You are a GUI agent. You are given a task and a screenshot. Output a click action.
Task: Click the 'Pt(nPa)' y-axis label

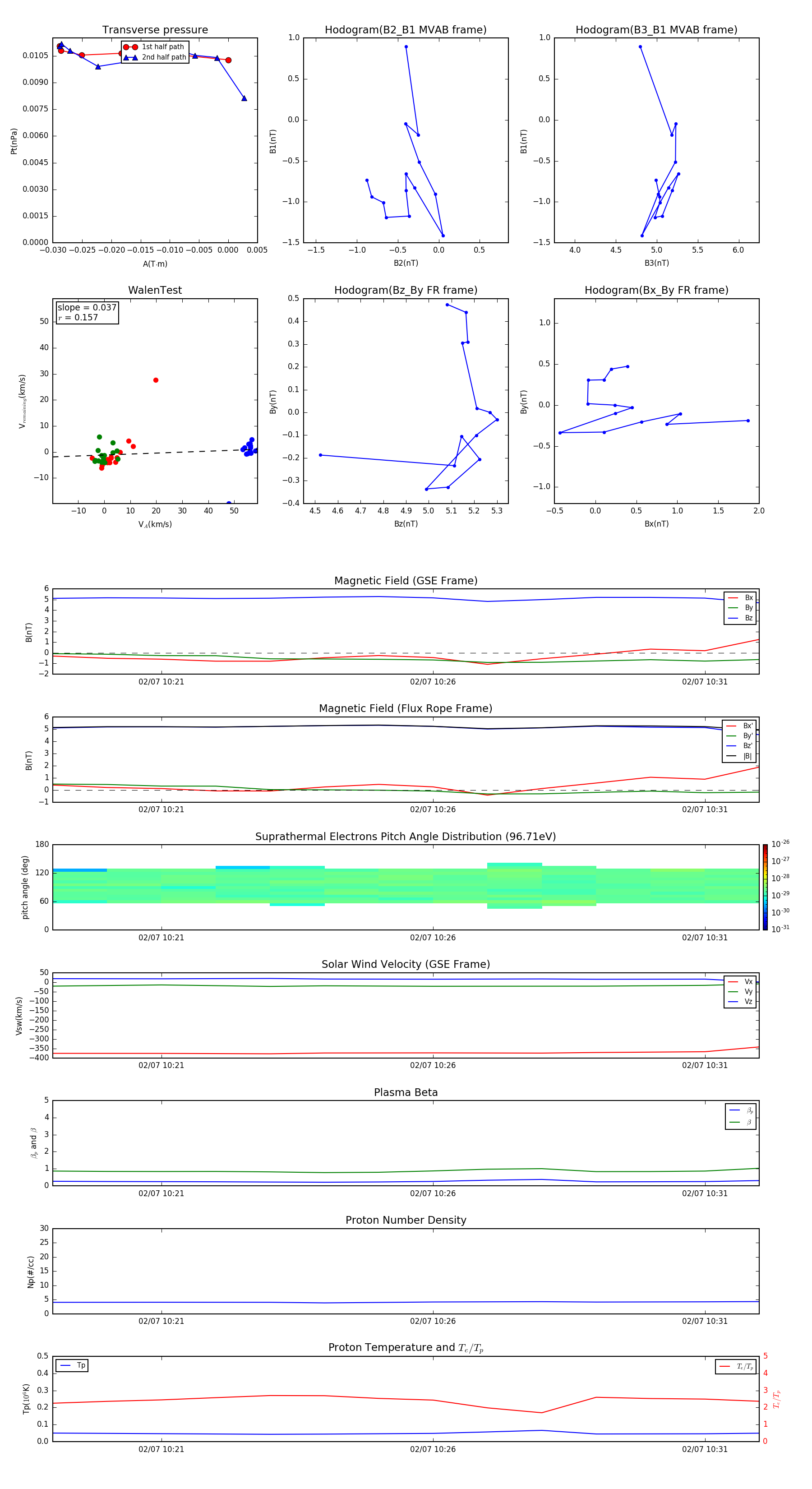pyautogui.click(x=14, y=140)
